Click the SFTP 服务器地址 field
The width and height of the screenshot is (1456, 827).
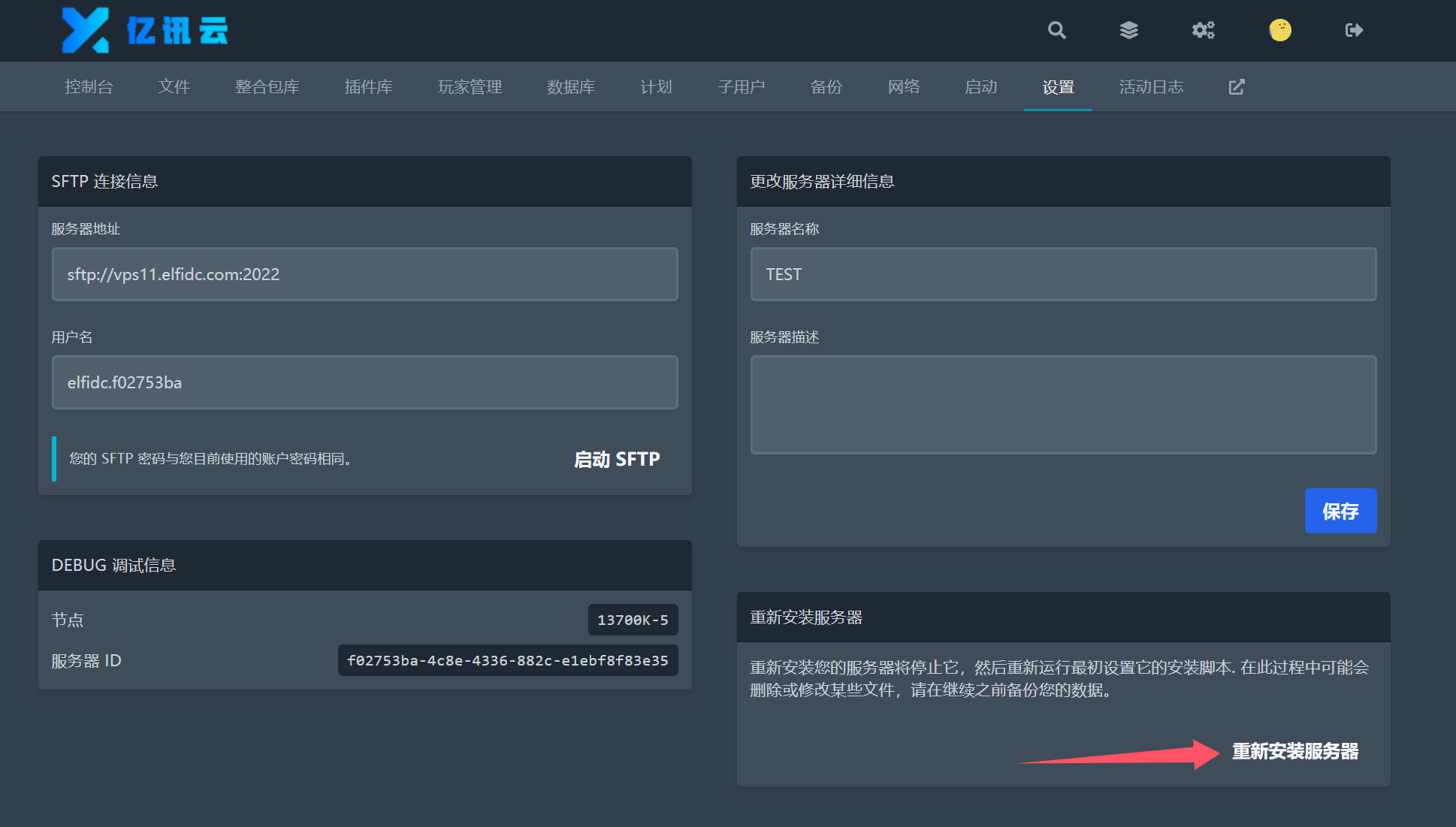tap(365, 274)
